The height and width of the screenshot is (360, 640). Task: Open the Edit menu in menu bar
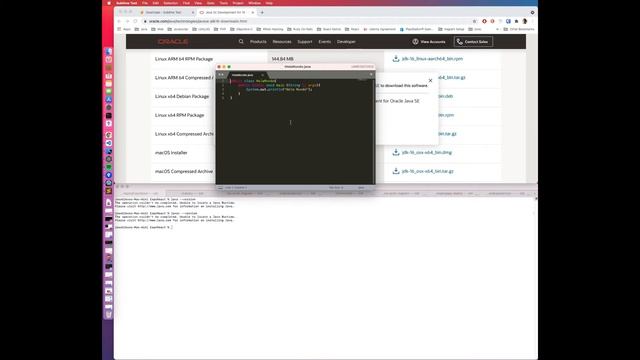[x=156, y=3]
